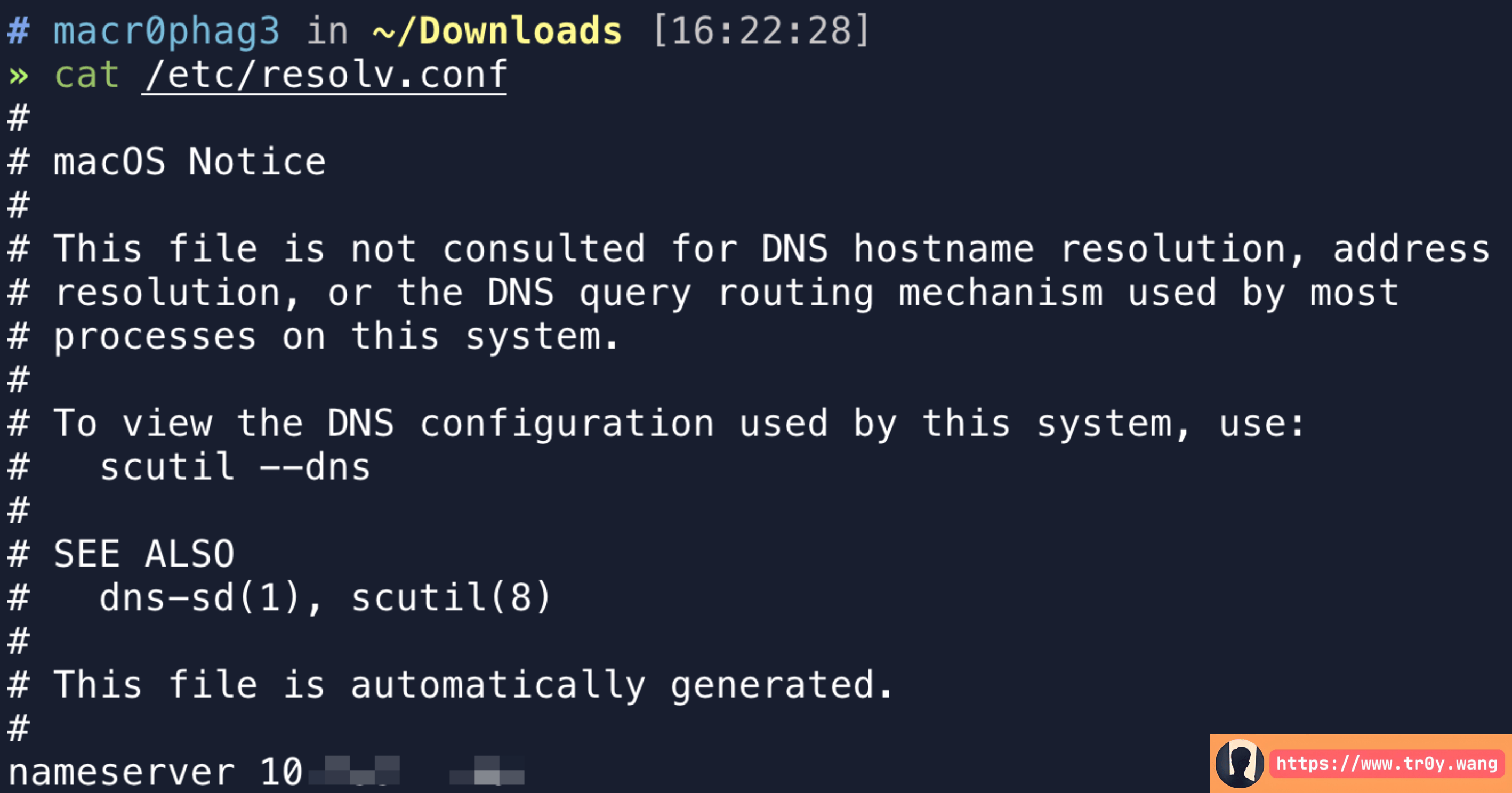Click the underlined /etc/resolv.conf path
The image size is (1512, 793).
324,75
